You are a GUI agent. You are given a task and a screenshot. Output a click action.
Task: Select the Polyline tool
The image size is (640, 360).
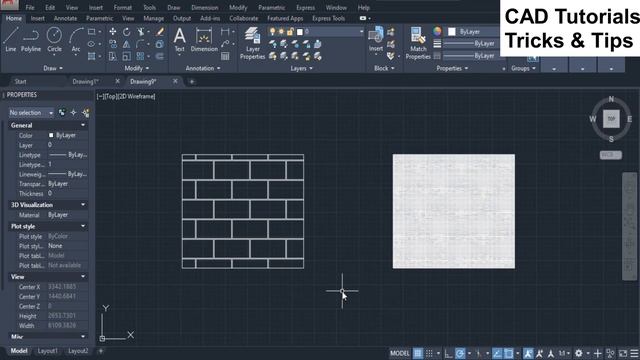(31, 40)
